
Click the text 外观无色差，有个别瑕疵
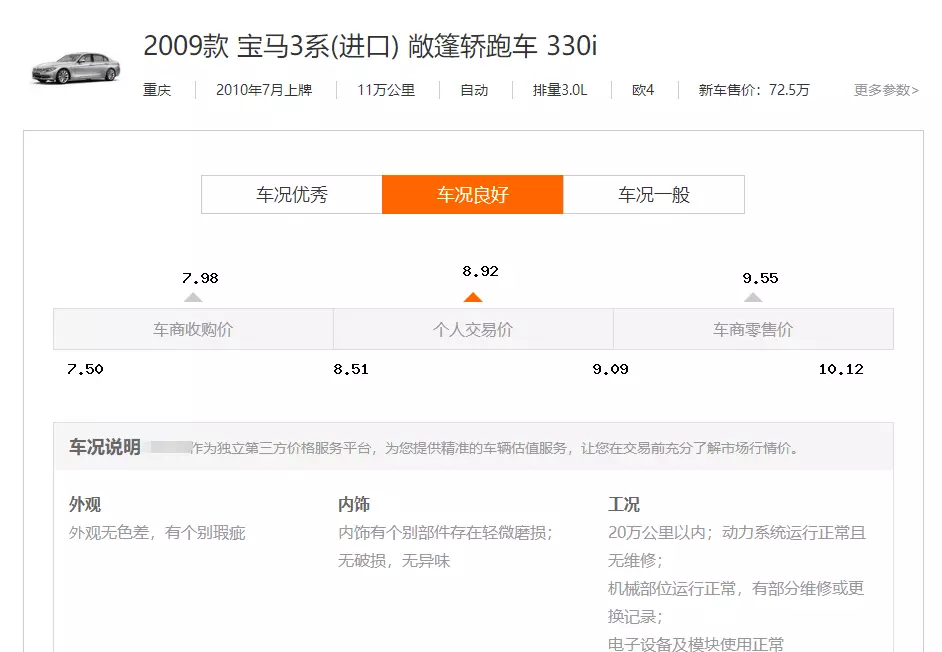(x=157, y=533)
